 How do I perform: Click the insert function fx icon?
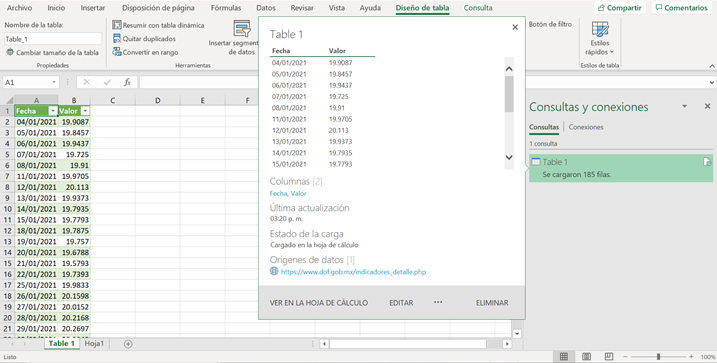(128, 82)
